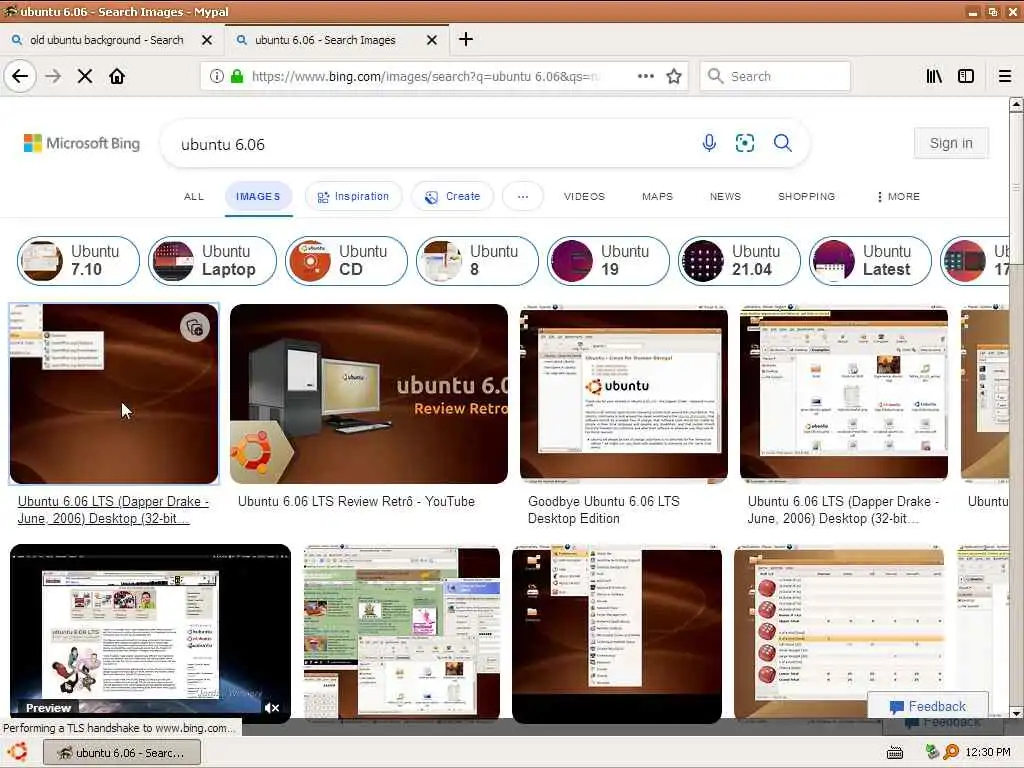Click the green padlock security icon
Screen dimensions: 1024x768
click(x=237, y=76)
